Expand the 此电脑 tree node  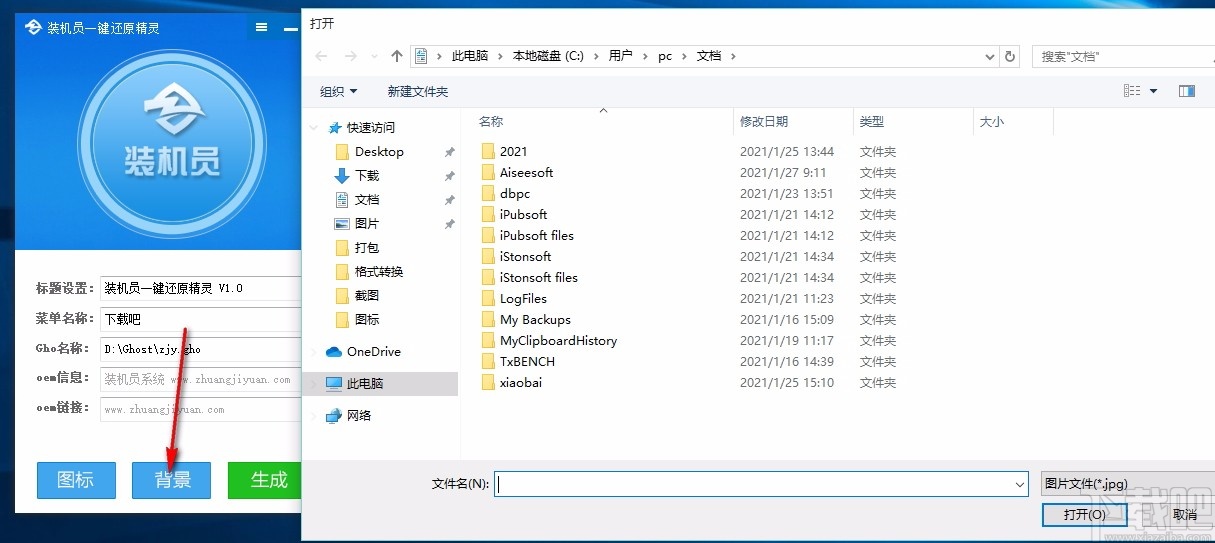(315, 383)
